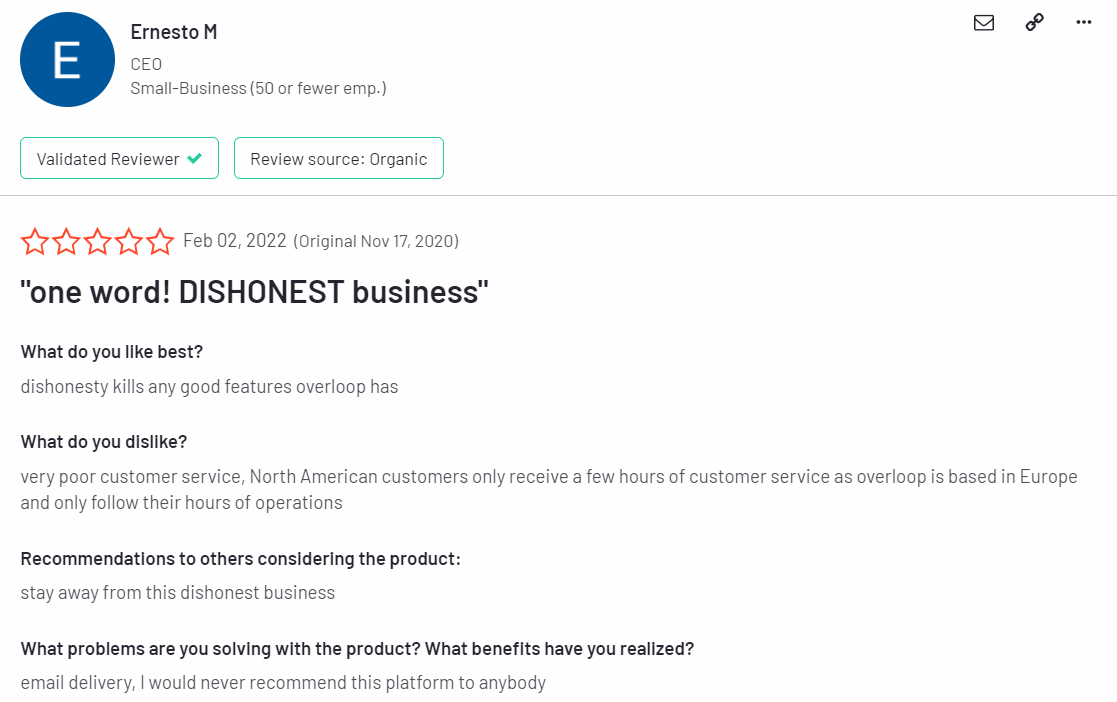This screenshot has width=1117, height=702.
Task: Open Ernesto M's reviewer profile name
Action: tap(174, 32)
